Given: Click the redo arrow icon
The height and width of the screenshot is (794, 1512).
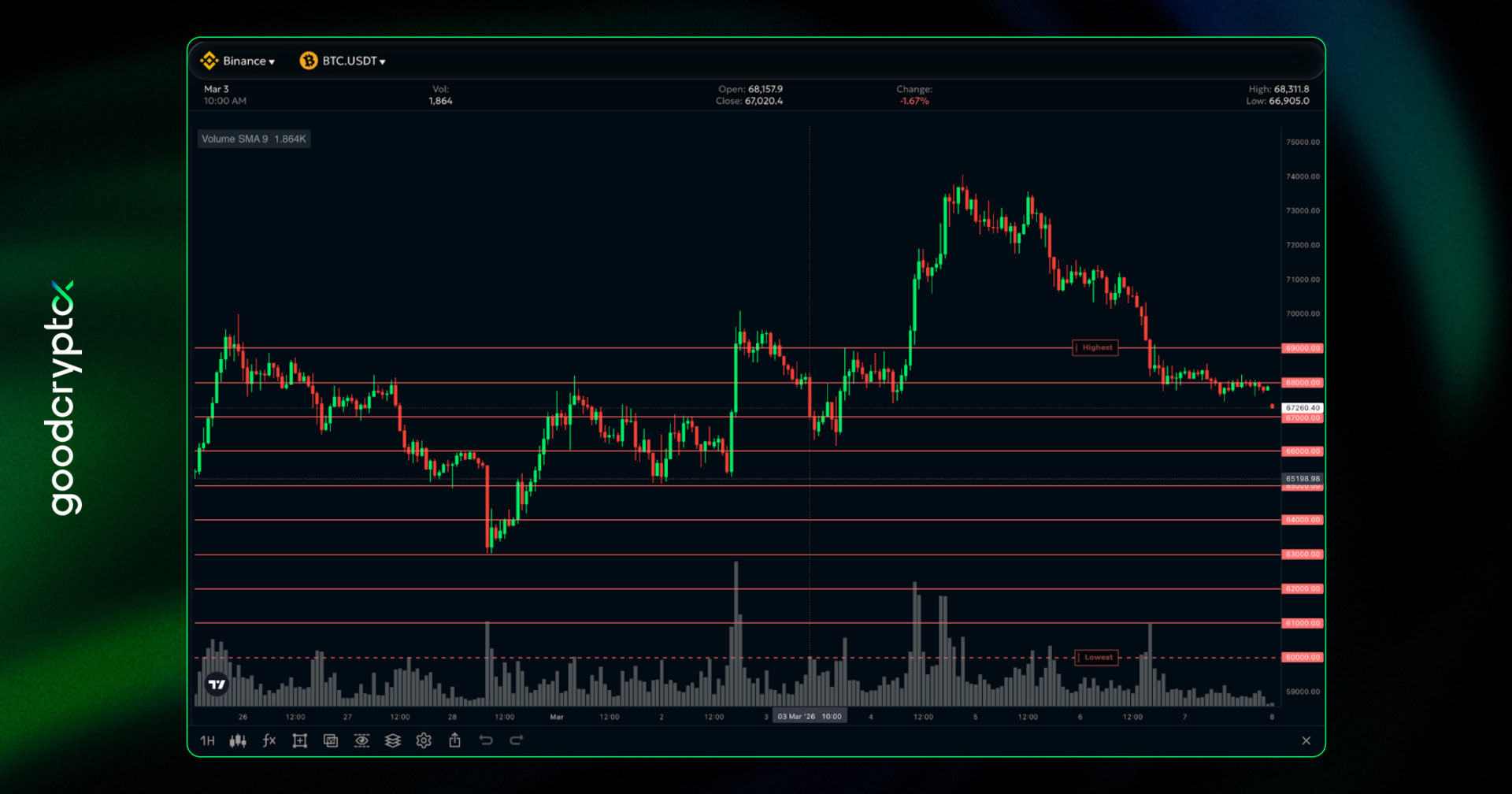Looking at the screenshot, I should click(517, 740).
